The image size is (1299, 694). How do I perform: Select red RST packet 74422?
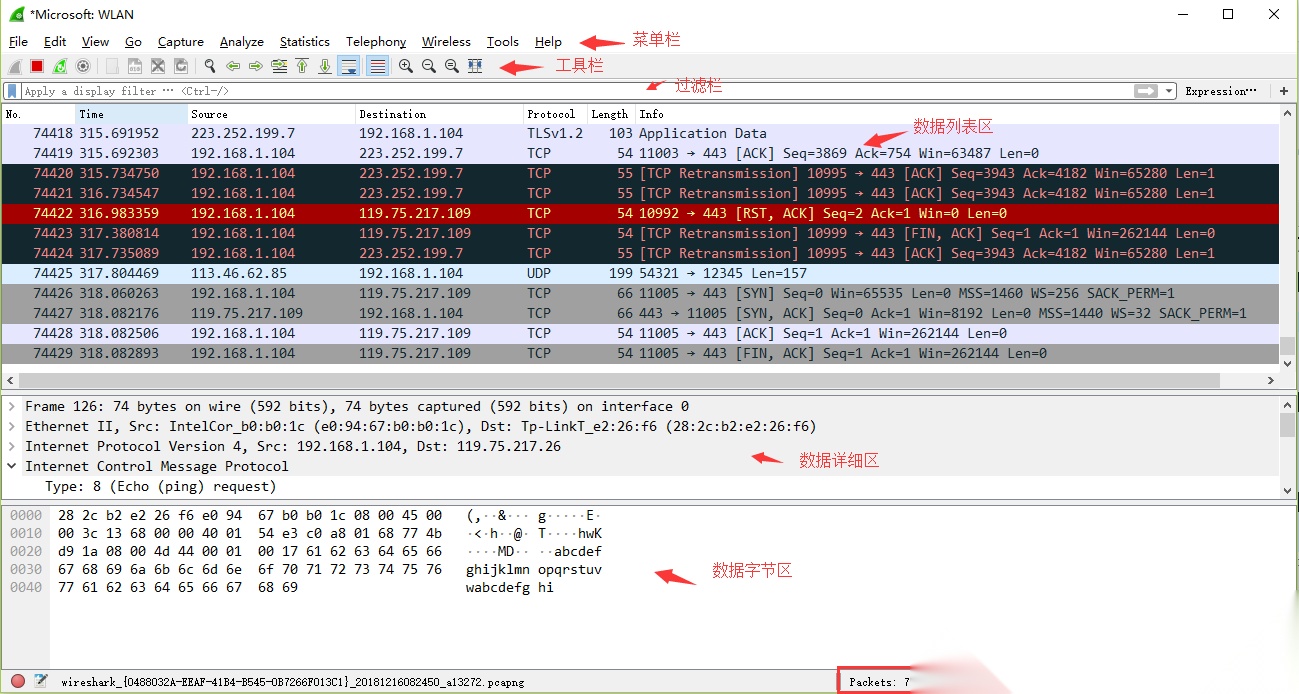640,213
